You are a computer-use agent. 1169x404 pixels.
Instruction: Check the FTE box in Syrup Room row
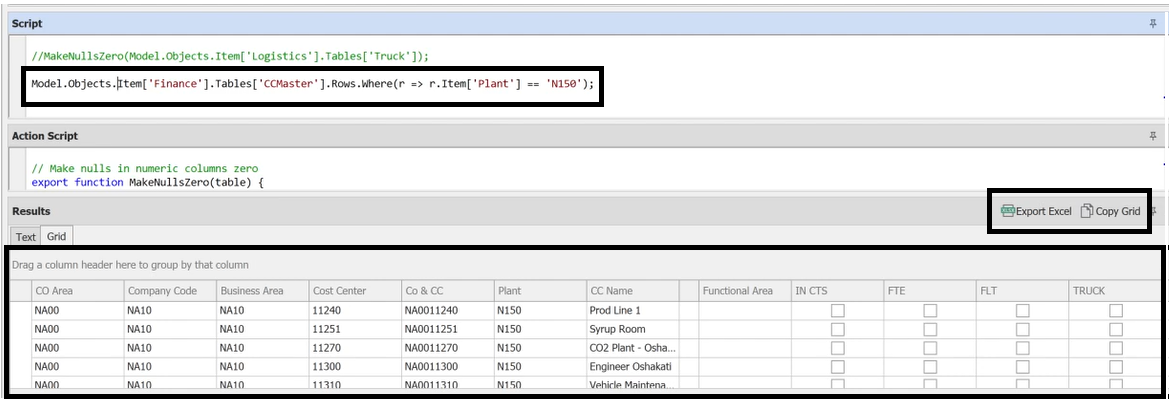click(x=929, y=329)
